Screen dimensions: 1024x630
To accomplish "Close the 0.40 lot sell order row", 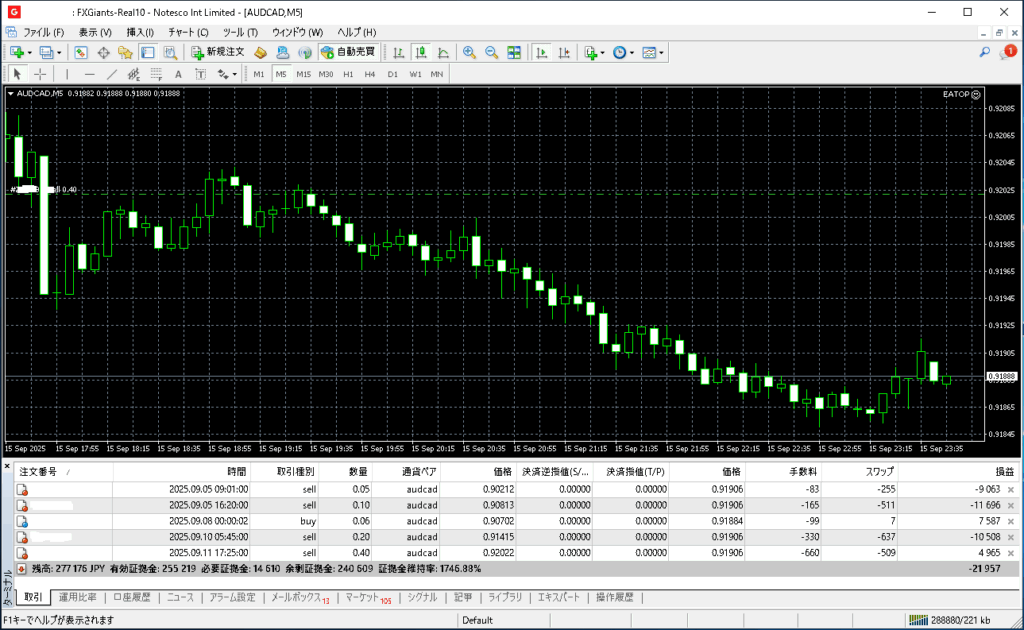I will pyautogui.click(x=1010, y=552).
